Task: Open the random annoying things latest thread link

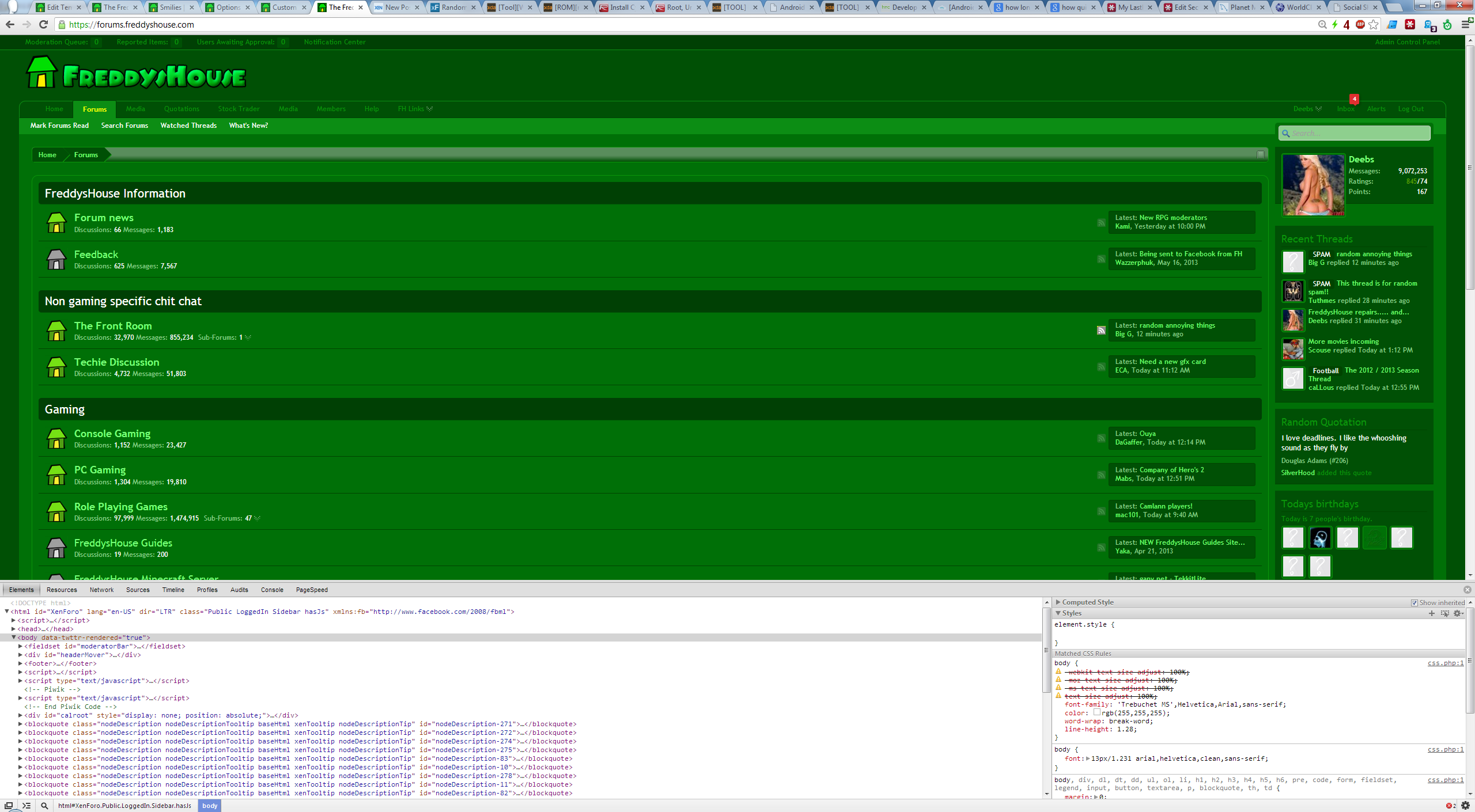Action: (x=1177, y=325)
